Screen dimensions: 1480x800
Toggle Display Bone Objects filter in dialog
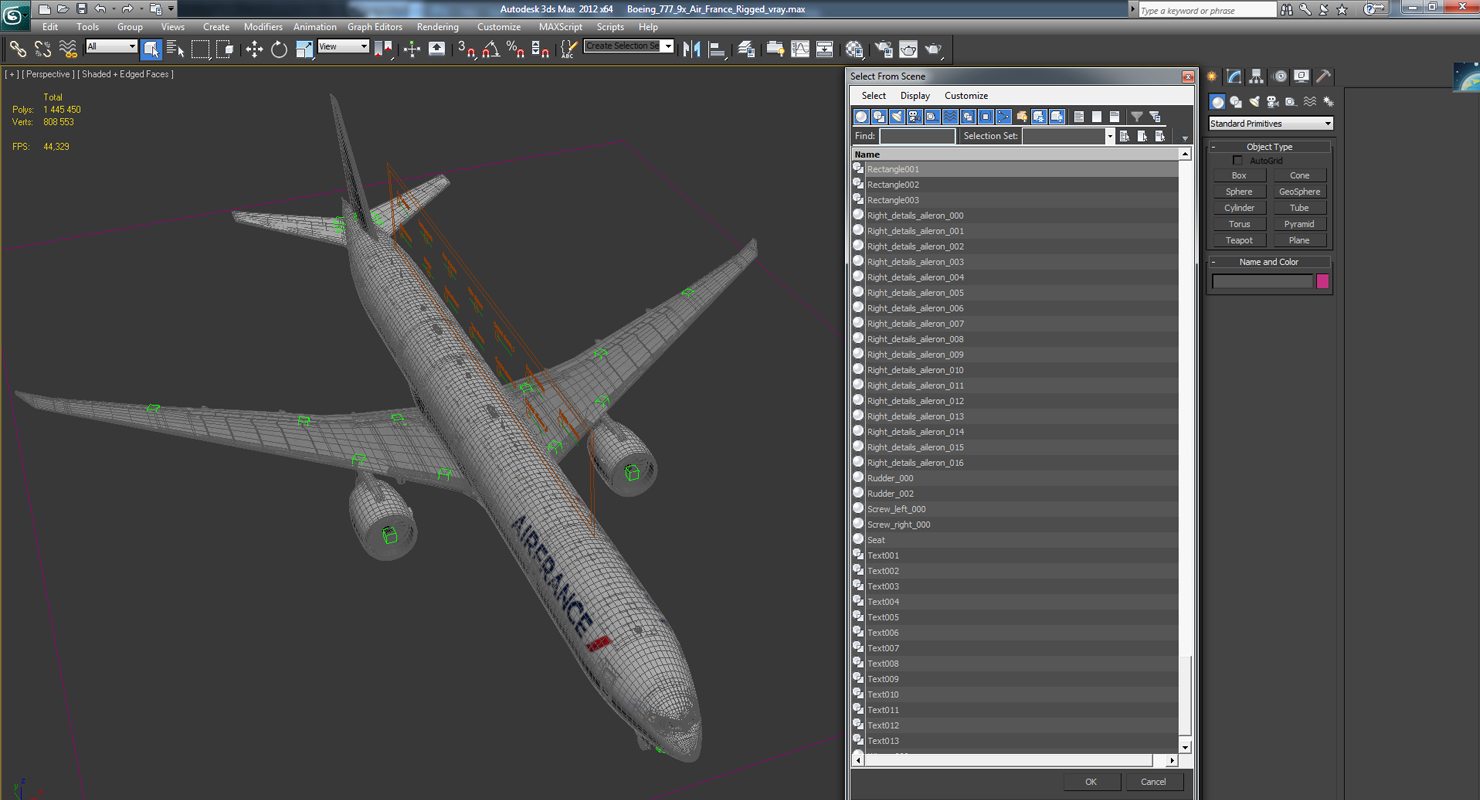tap(1004, 117)
